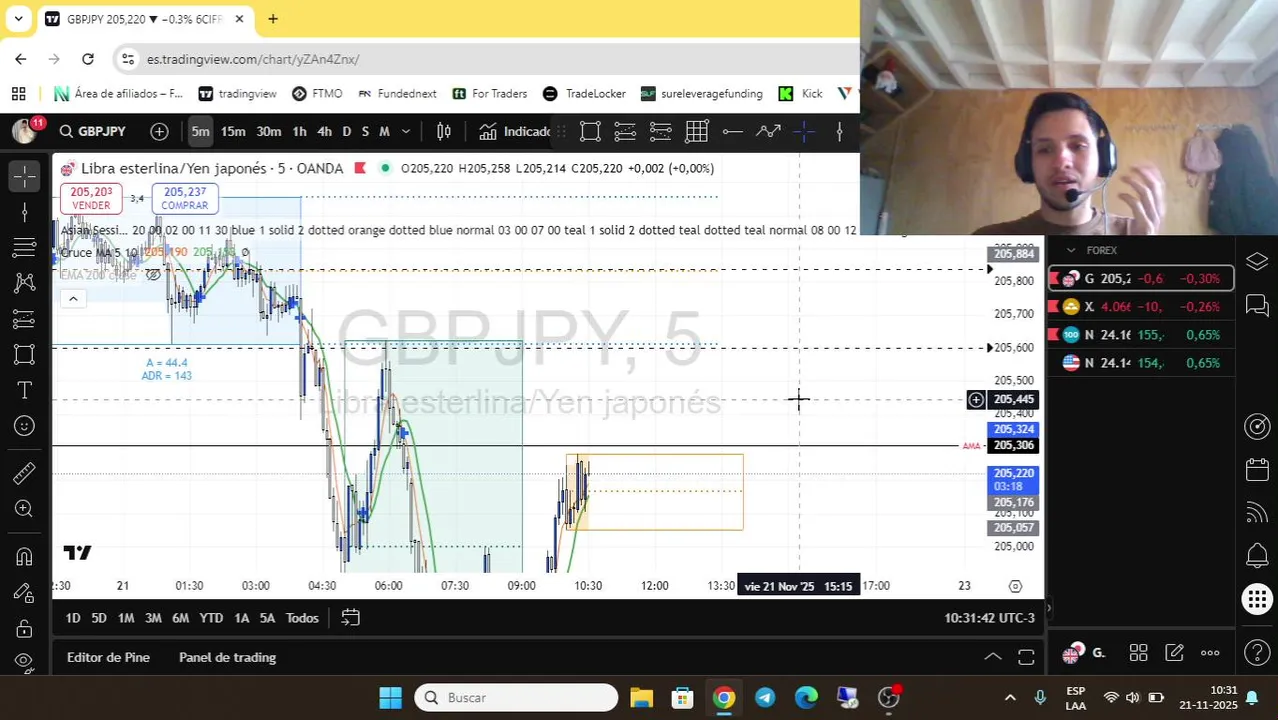Open the chats panel
Viewport: 1278px width, 720px height.
[1257, 306]
